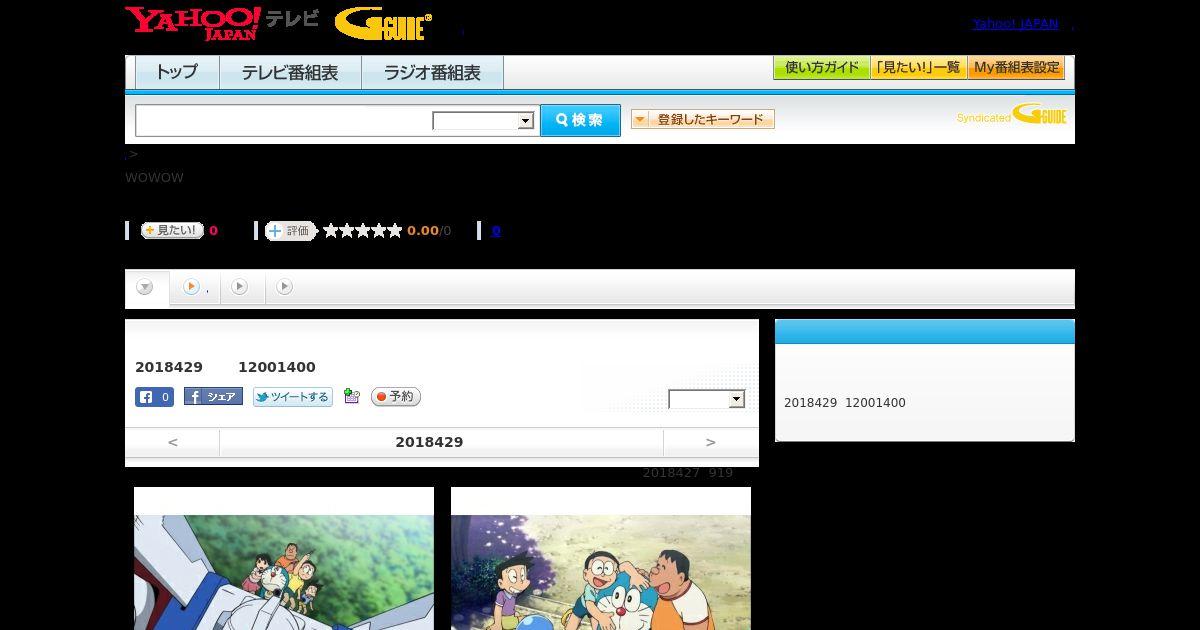Set rating with fifth star

pyautogui.click(x=395, y=230)
